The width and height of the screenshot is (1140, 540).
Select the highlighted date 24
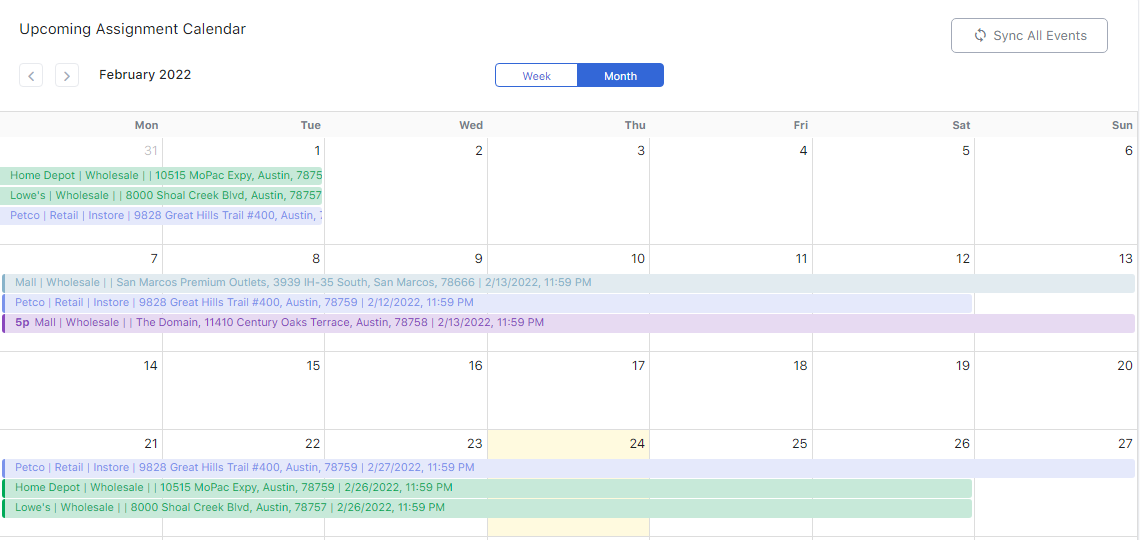click(637, 444)
